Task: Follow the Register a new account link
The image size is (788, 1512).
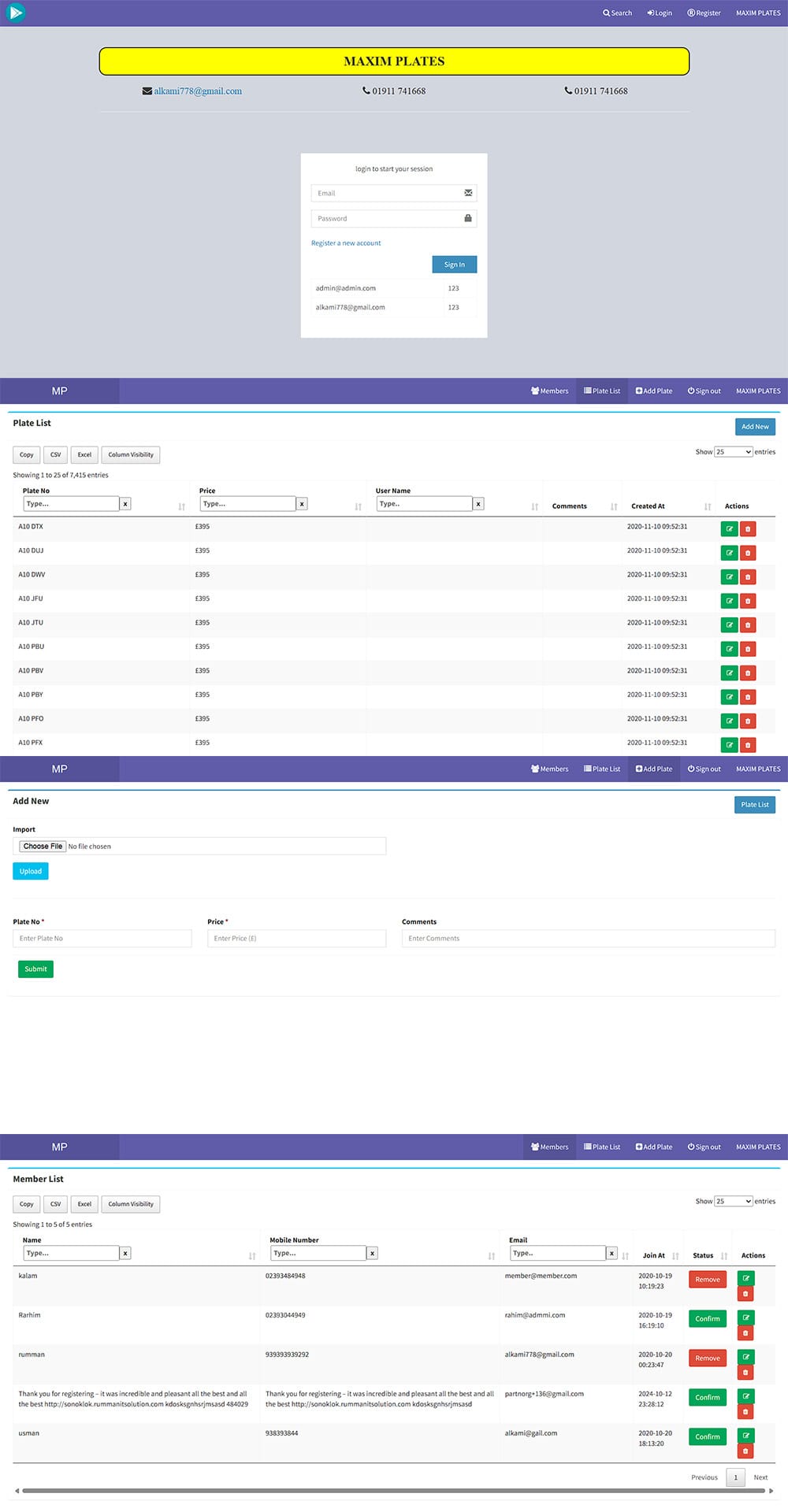Action: 346,243
